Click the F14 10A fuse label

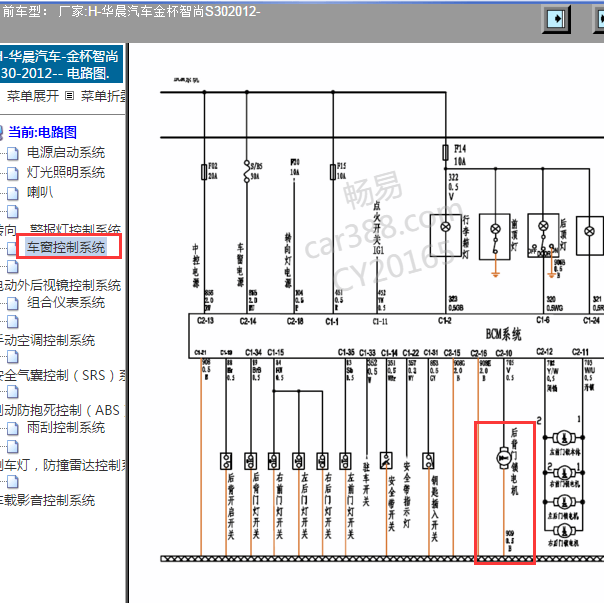[x=460, y=155]
